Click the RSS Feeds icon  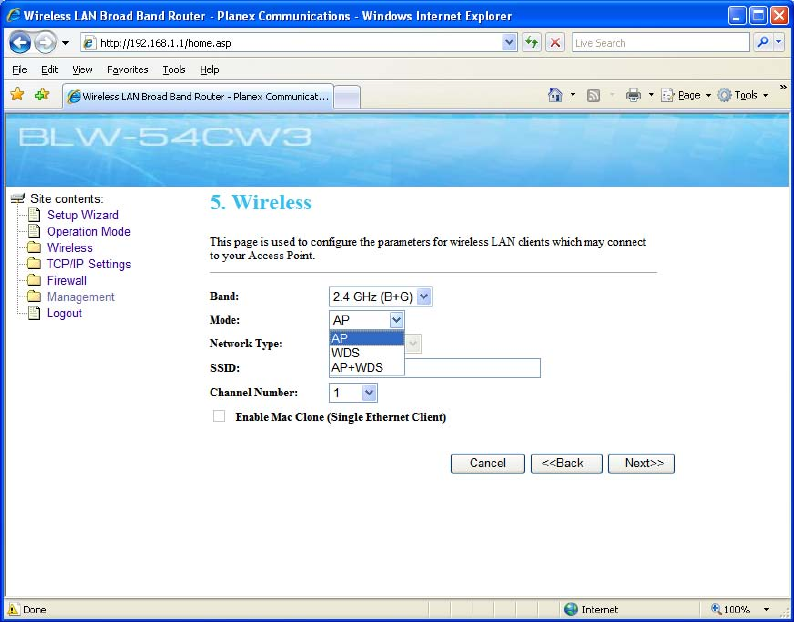(593, 95)
